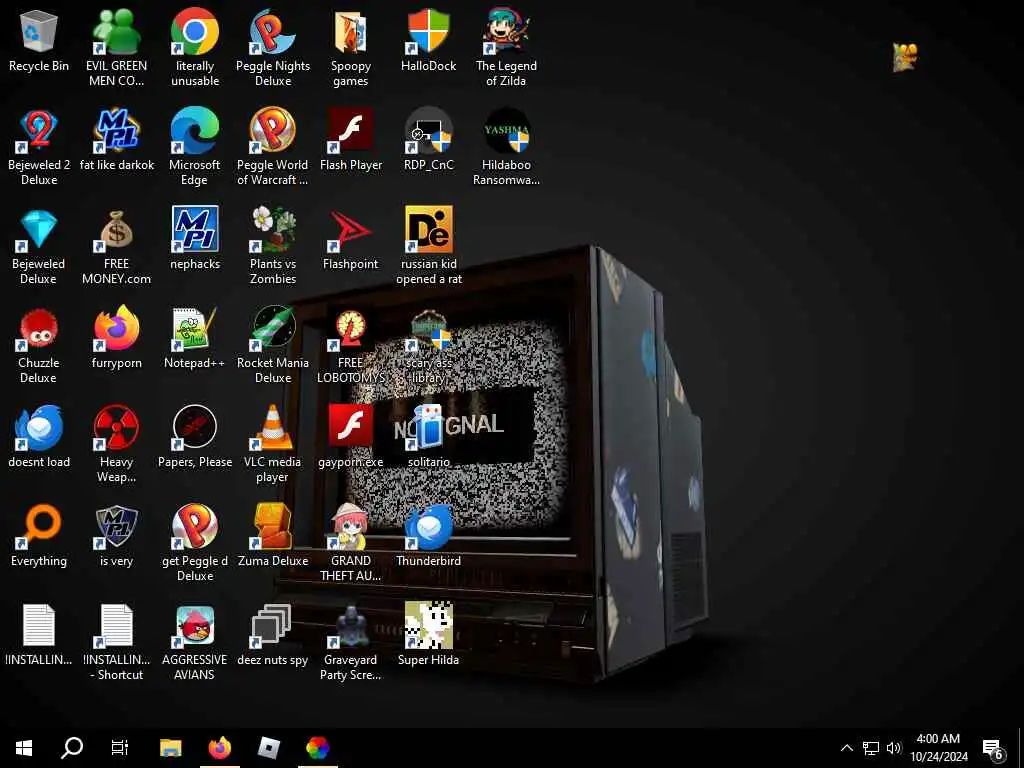The width and height of the screenshot is (1024, 768).
Task: Open the Action Center notifications icon
Action: coord(993,748)
